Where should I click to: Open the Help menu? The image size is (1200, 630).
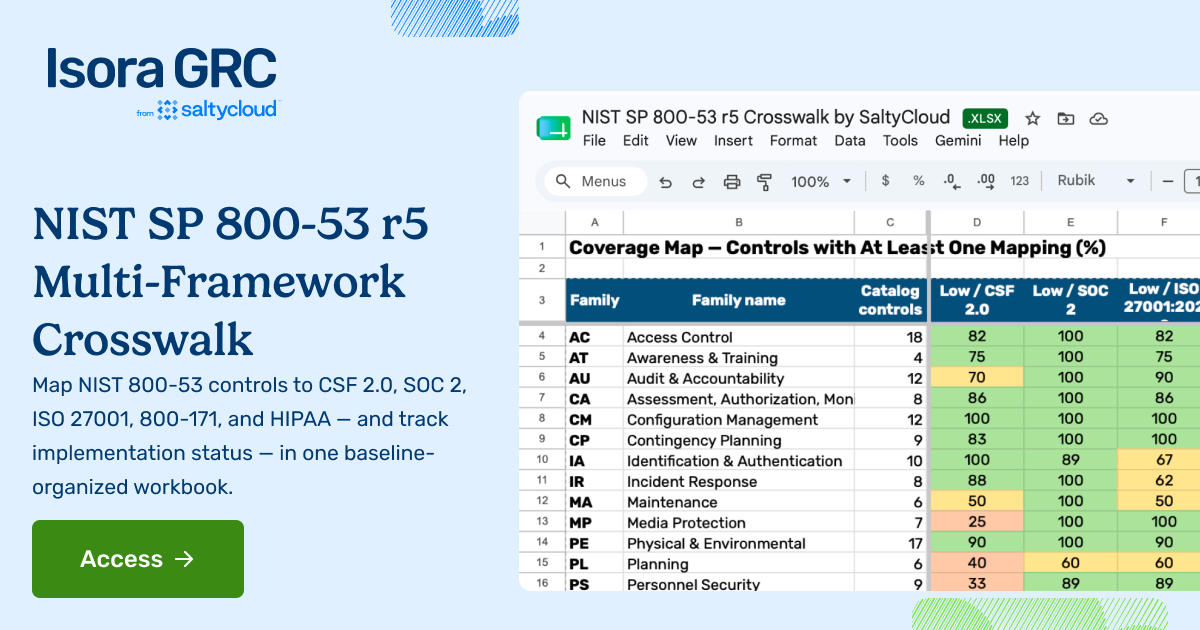coord(1013,141)
